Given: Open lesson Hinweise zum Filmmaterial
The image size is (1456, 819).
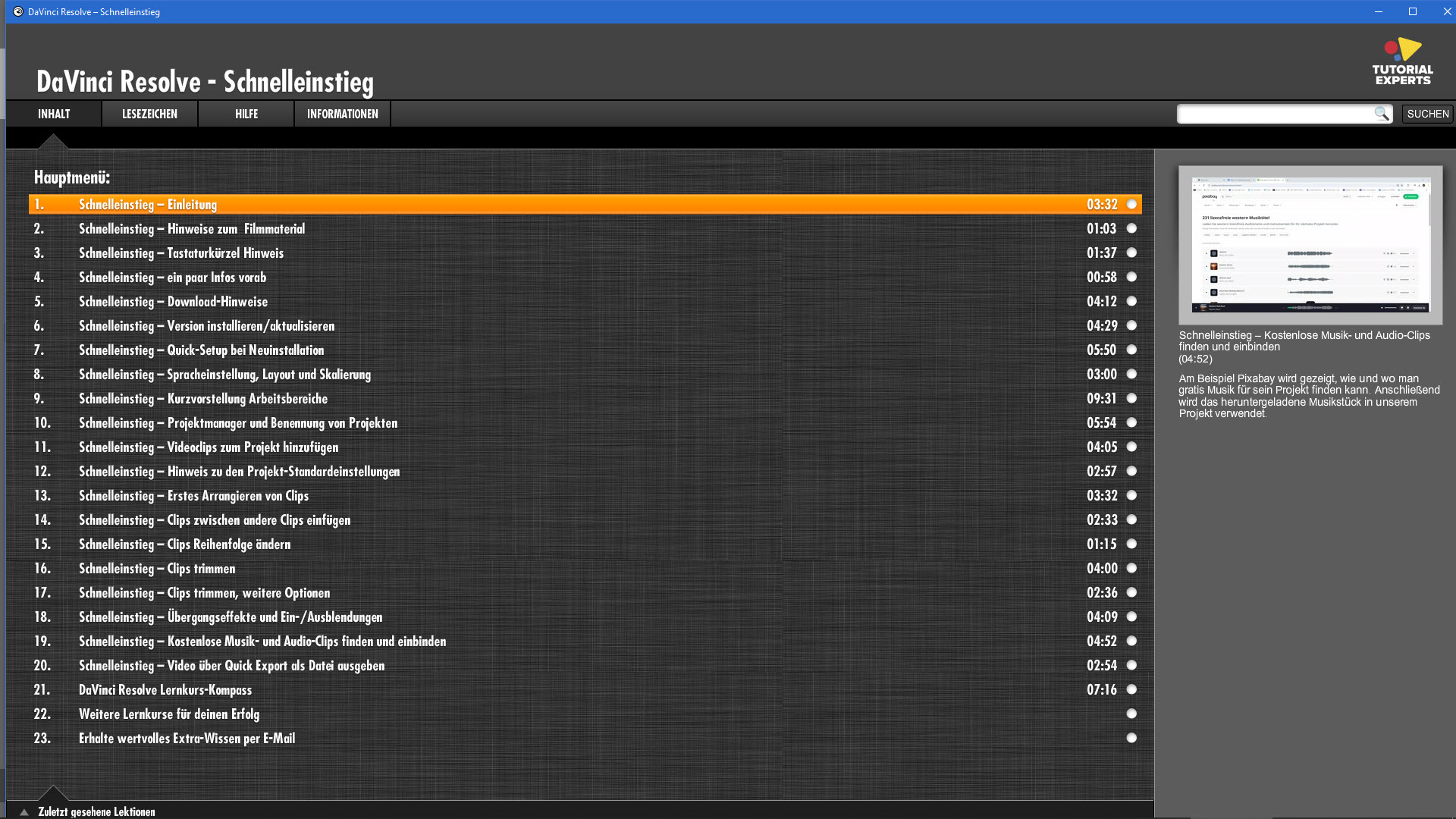Looking at the screenshot, I should (585, 228).
